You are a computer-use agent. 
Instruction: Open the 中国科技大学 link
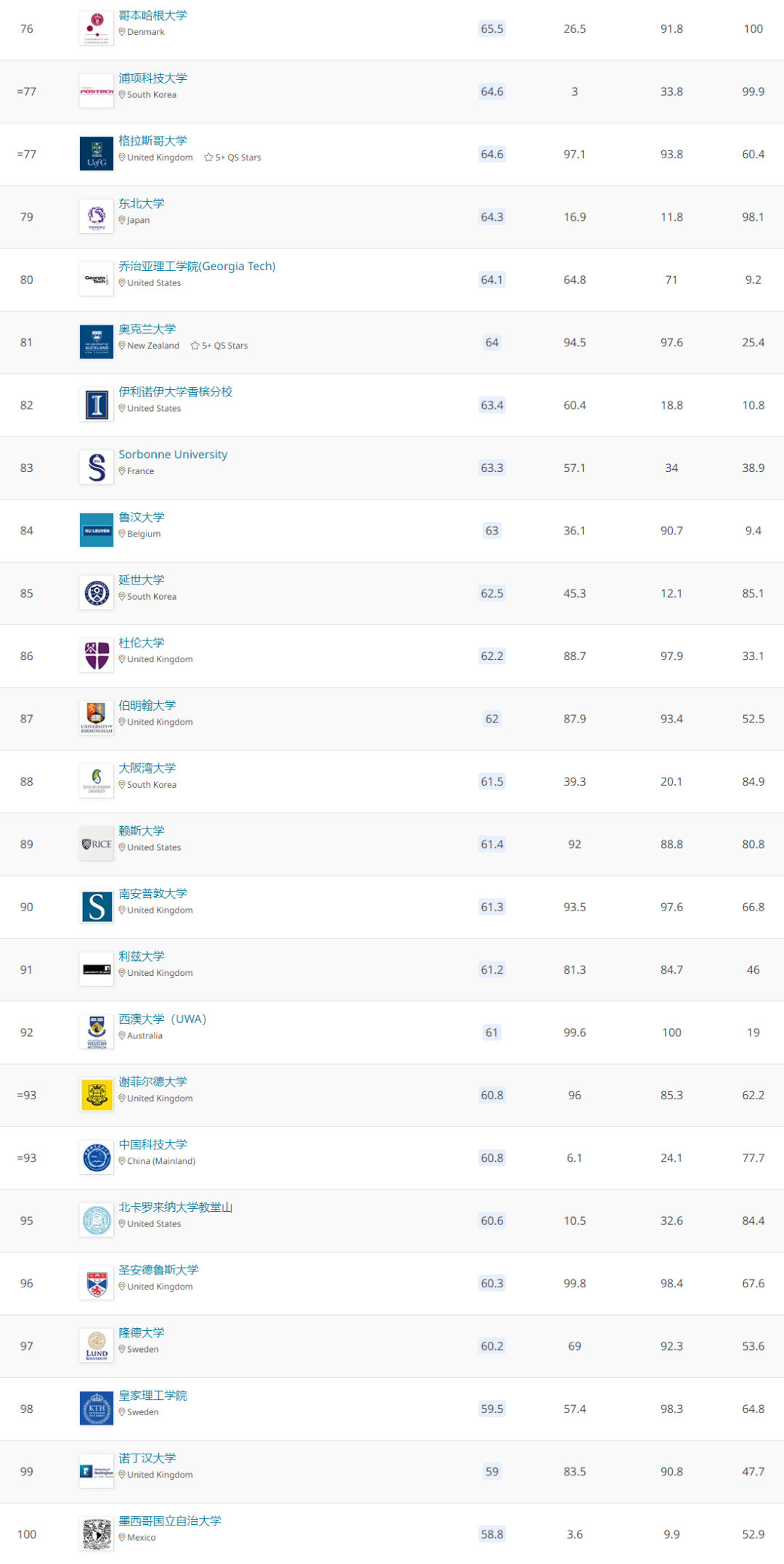click(x=152, y=1145)
